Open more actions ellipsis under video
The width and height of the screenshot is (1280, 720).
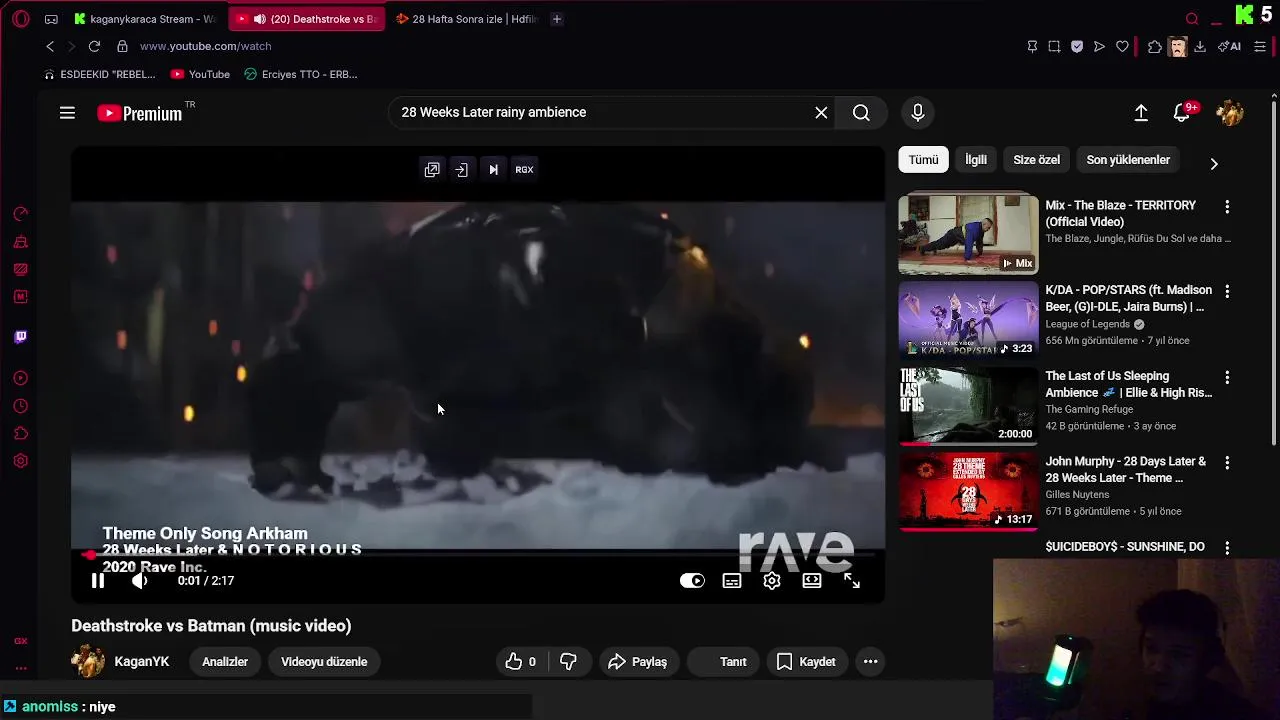coord(870,662)
